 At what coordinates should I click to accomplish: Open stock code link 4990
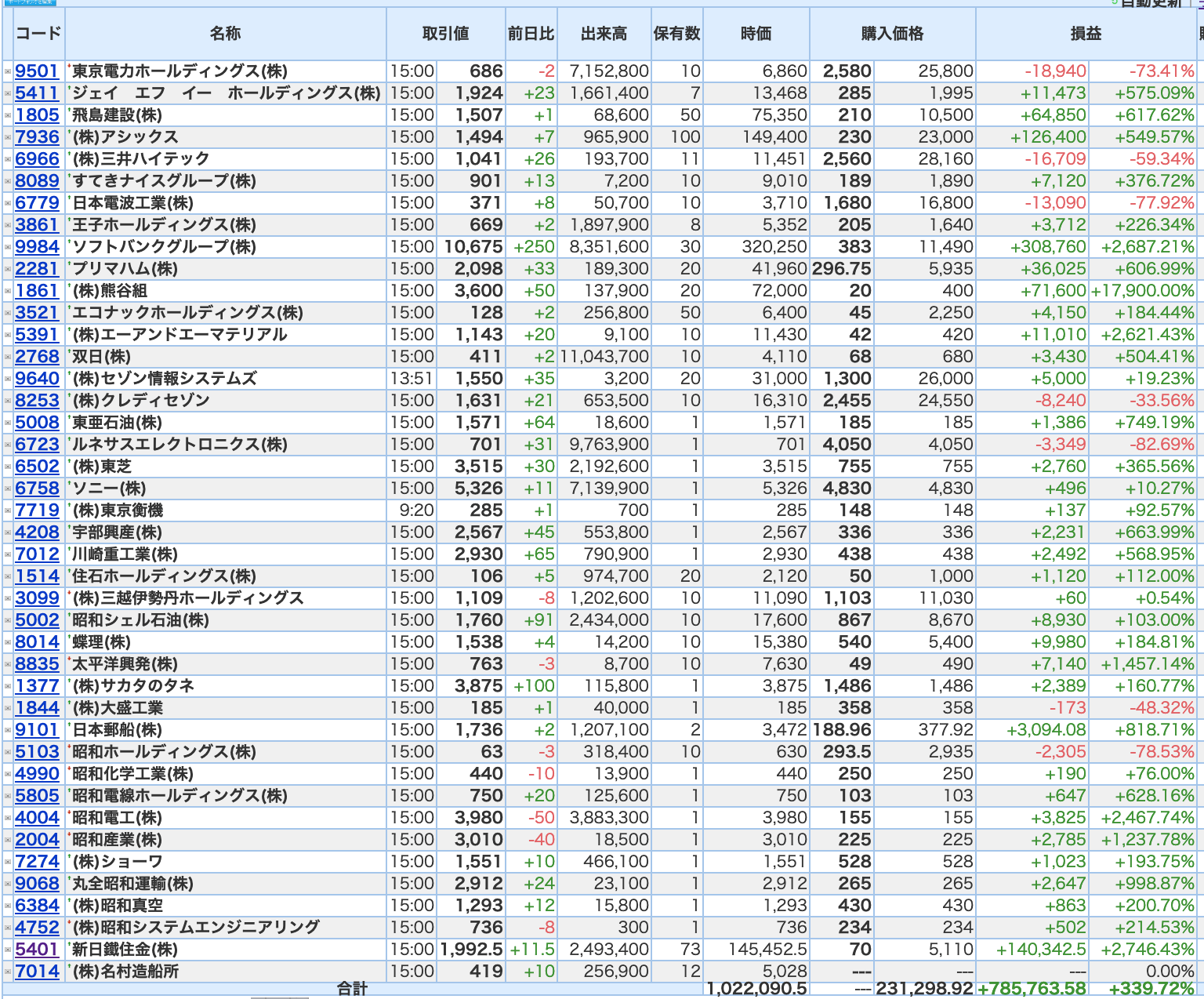37,774
